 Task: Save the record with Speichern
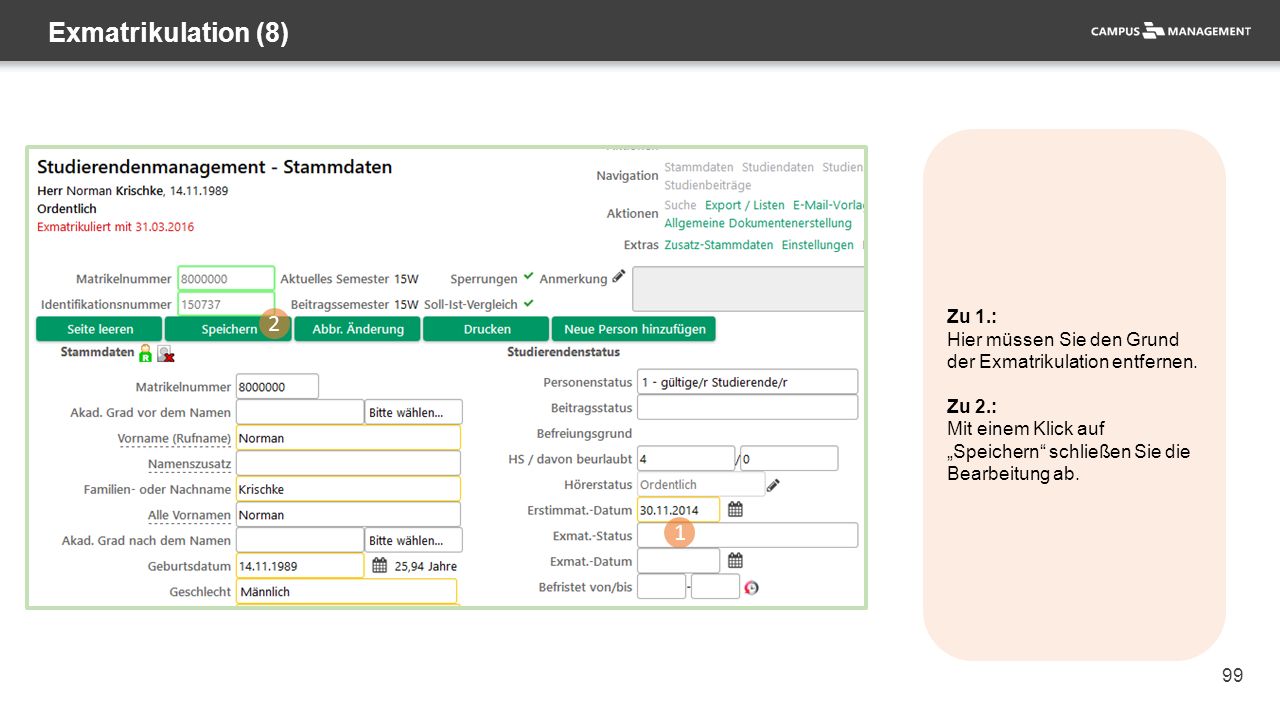pyautogui.click(x=228, y=329)
